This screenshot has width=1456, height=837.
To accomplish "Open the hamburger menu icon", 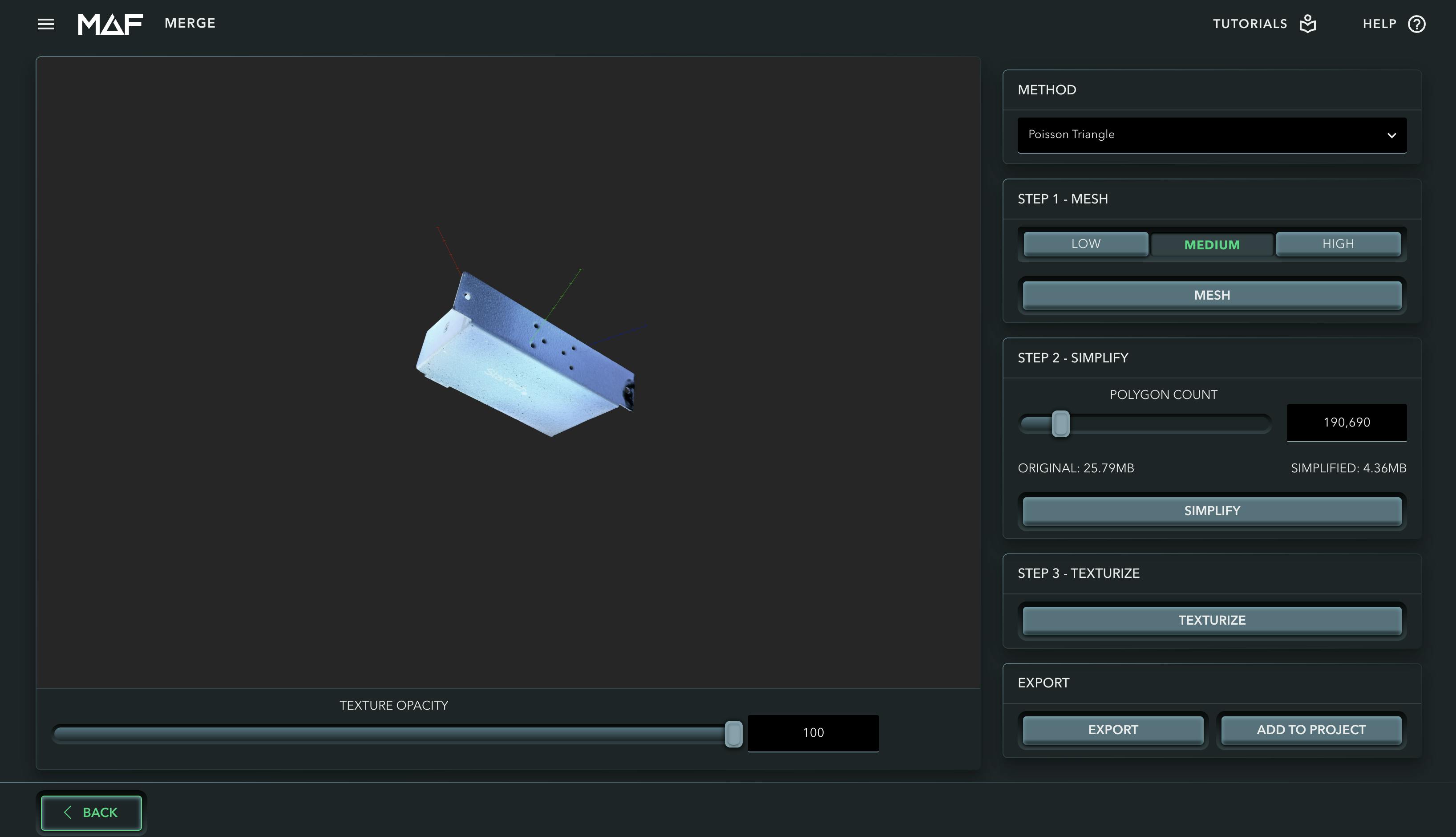I will (46, 24).
